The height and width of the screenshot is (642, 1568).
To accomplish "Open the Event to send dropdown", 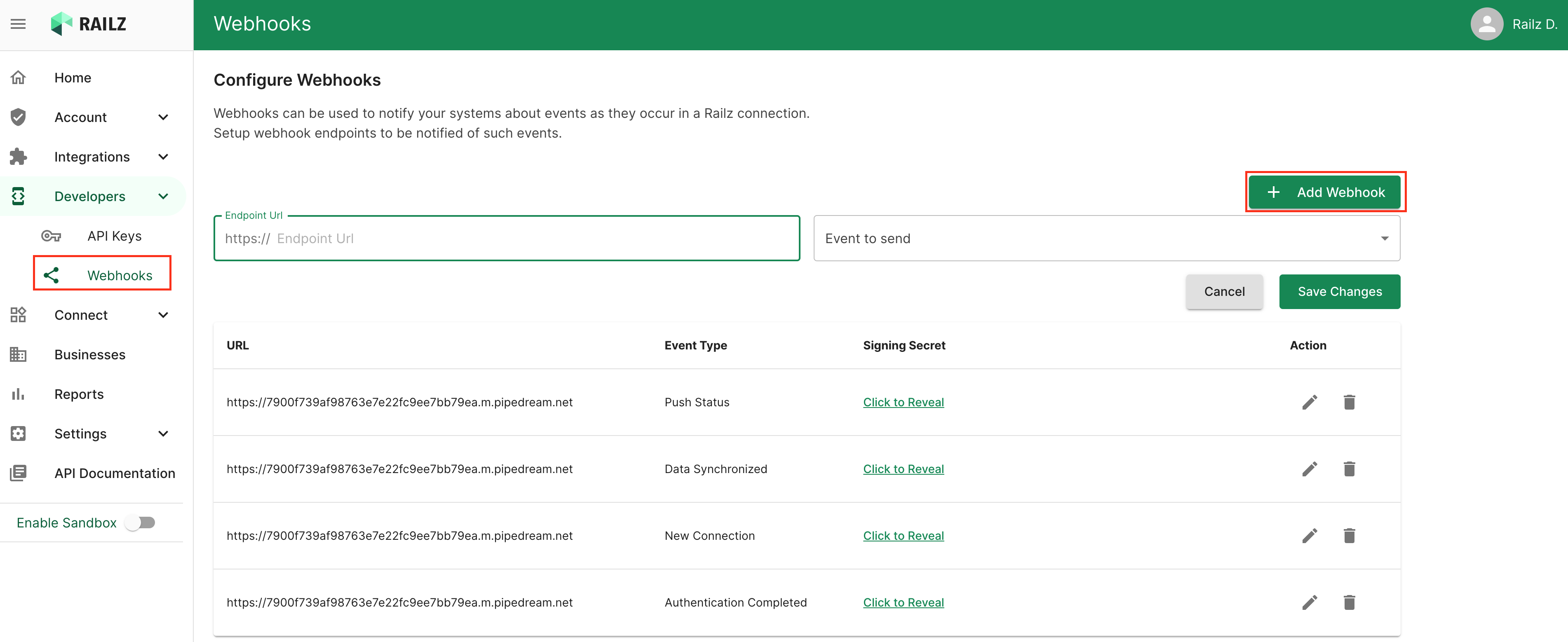I will 1106,239.
